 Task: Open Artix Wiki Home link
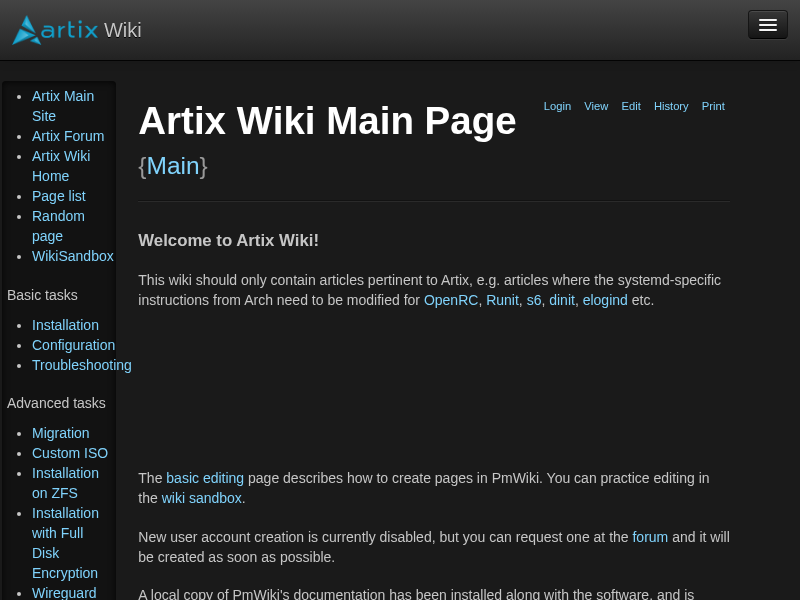click(x=61, y=166)
